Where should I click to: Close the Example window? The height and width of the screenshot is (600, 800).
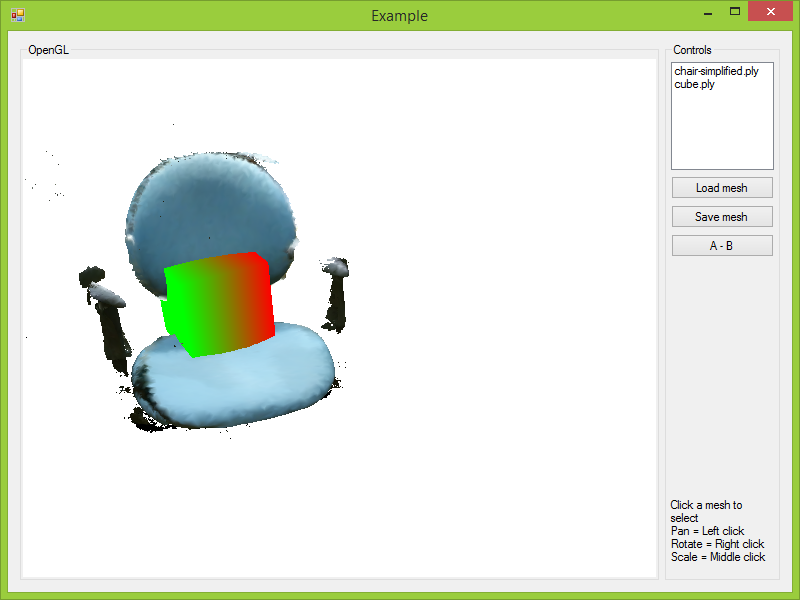pyautogui.click(x=770, y=11)
